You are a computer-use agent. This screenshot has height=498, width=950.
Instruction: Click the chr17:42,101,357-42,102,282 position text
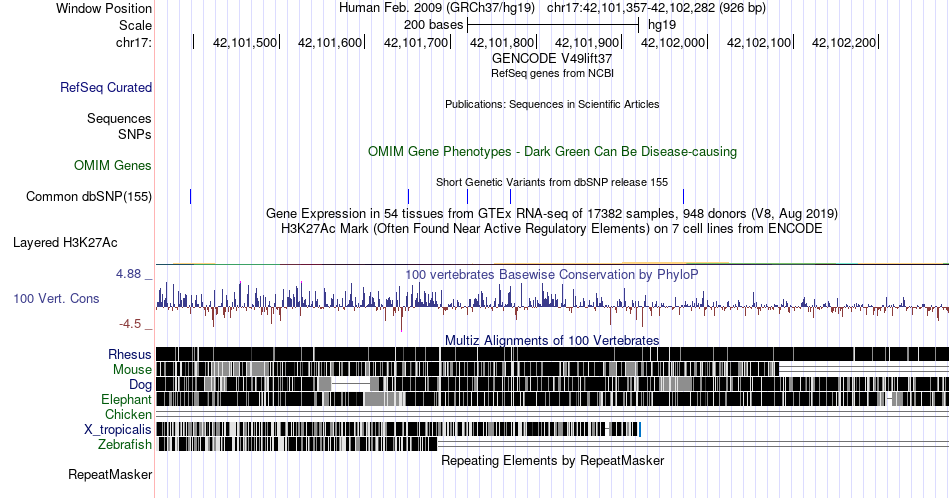click(x=656, y=8)
